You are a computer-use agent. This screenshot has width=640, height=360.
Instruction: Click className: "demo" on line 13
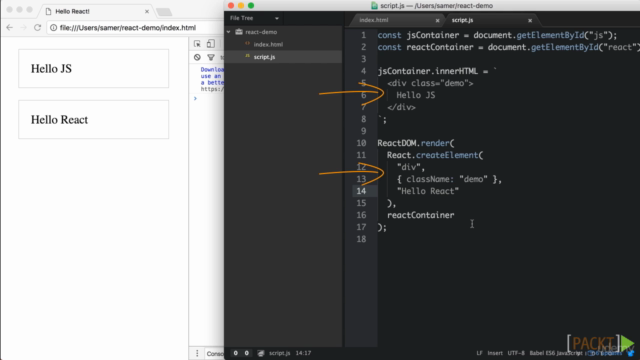(447, 179)
